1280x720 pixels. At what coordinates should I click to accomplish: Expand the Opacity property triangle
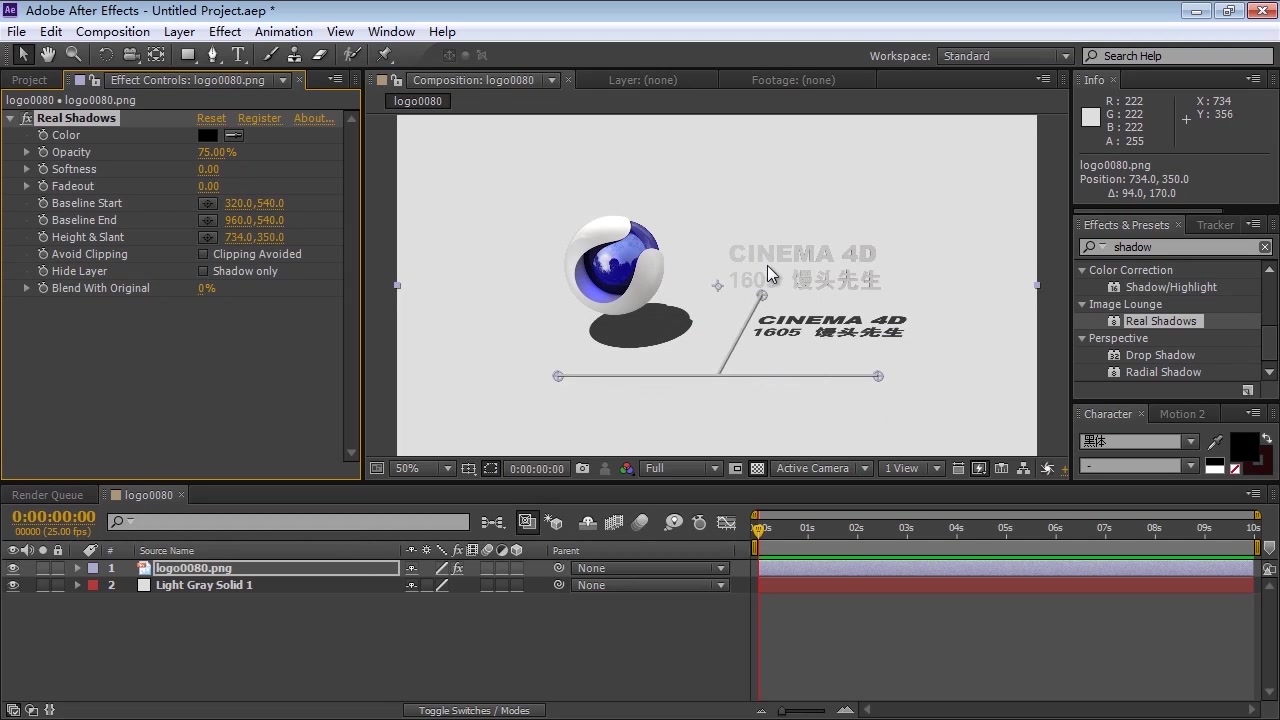[27, 152]
